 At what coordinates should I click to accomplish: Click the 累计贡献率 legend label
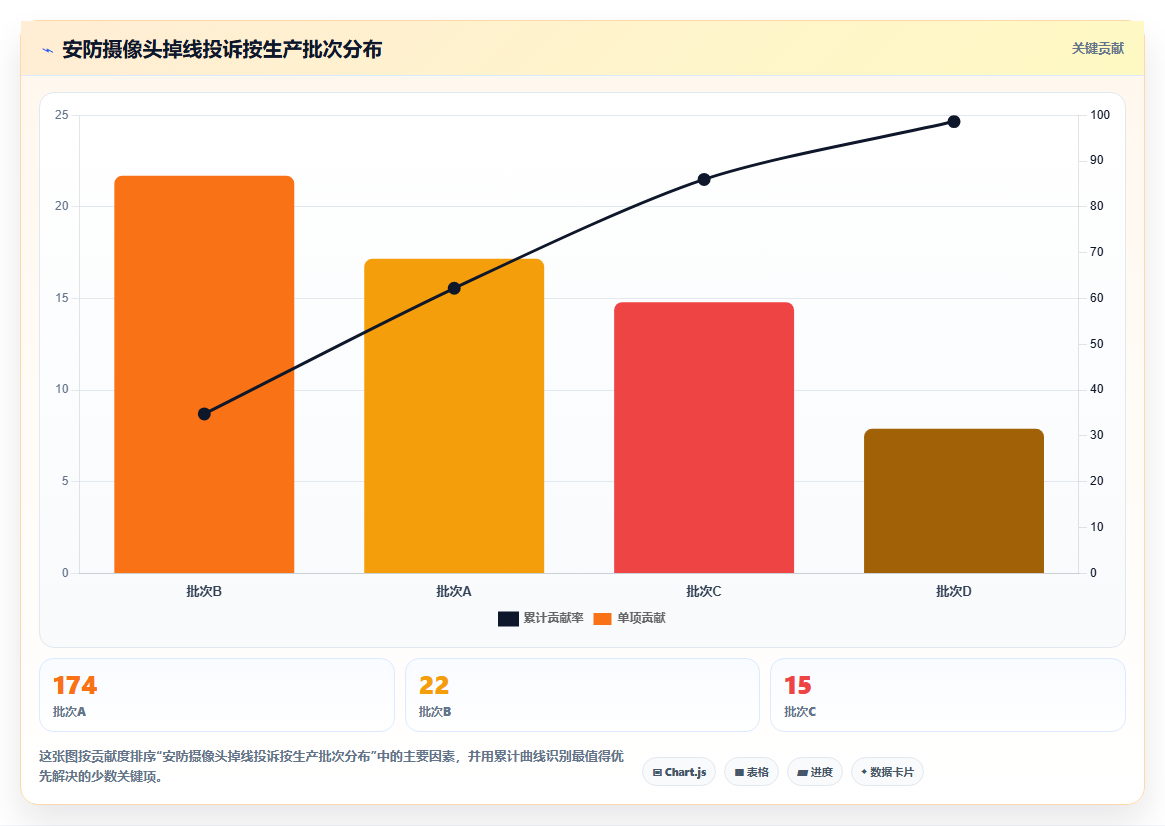click(x=554, y=618)
